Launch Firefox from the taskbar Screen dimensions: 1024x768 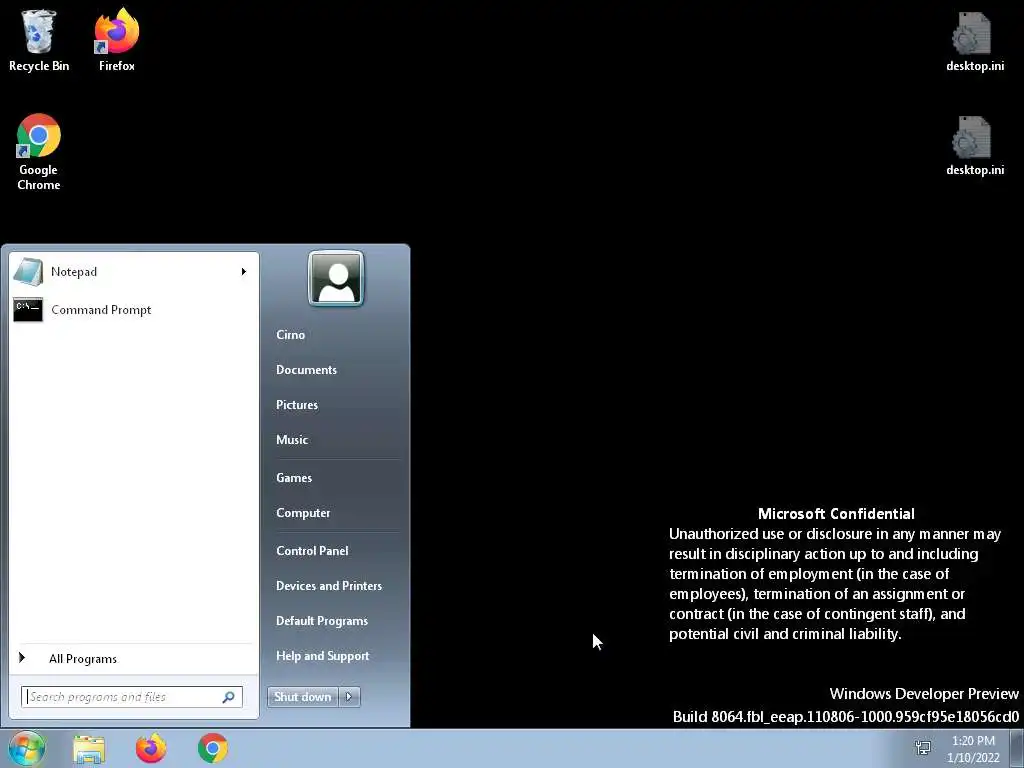[151, 748]
